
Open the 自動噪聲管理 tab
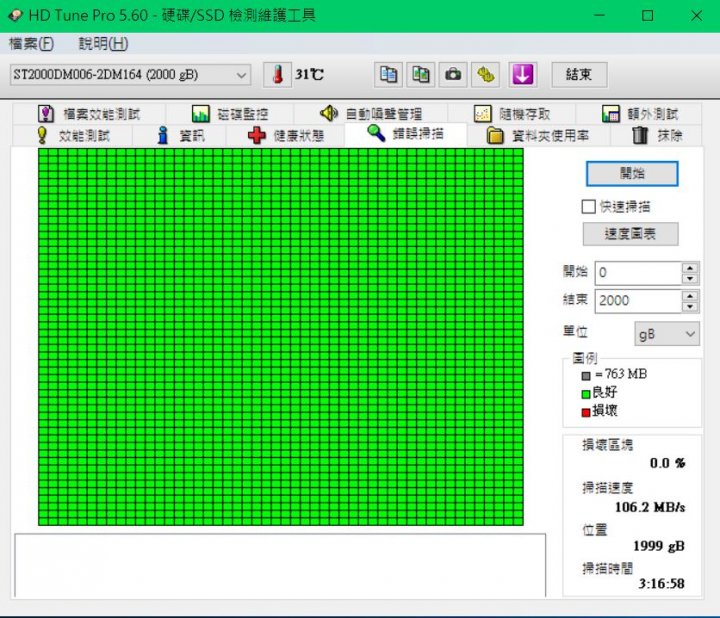371,113
